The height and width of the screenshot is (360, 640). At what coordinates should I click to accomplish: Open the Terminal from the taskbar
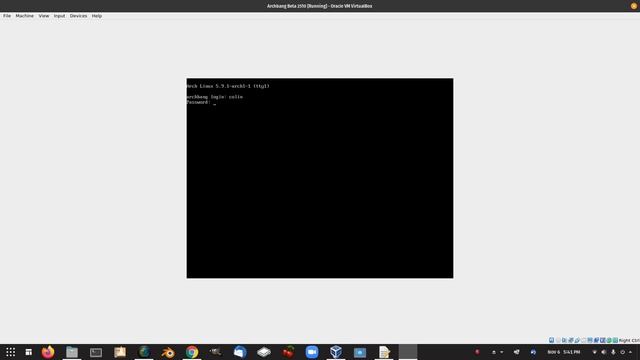96,352
